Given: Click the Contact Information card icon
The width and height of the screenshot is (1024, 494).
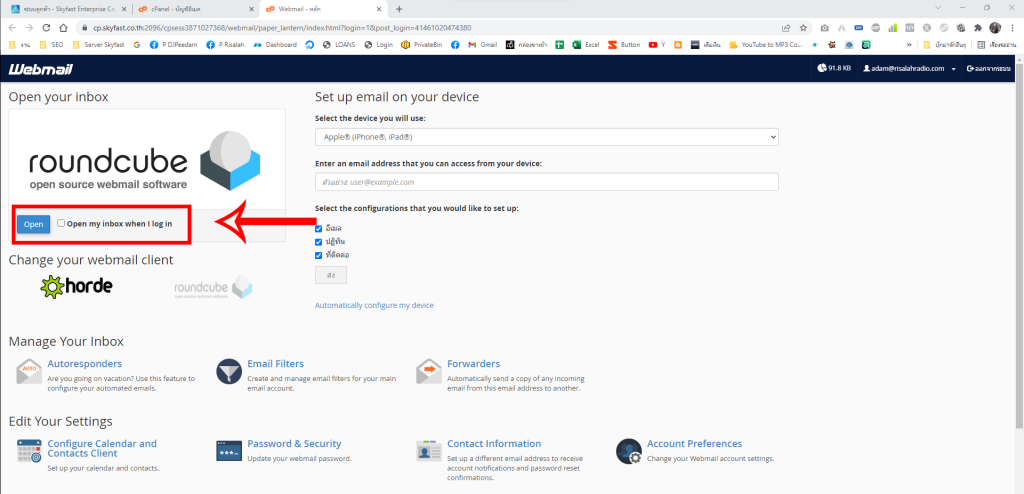Looking at the screenshot, I should coord(428,451).
